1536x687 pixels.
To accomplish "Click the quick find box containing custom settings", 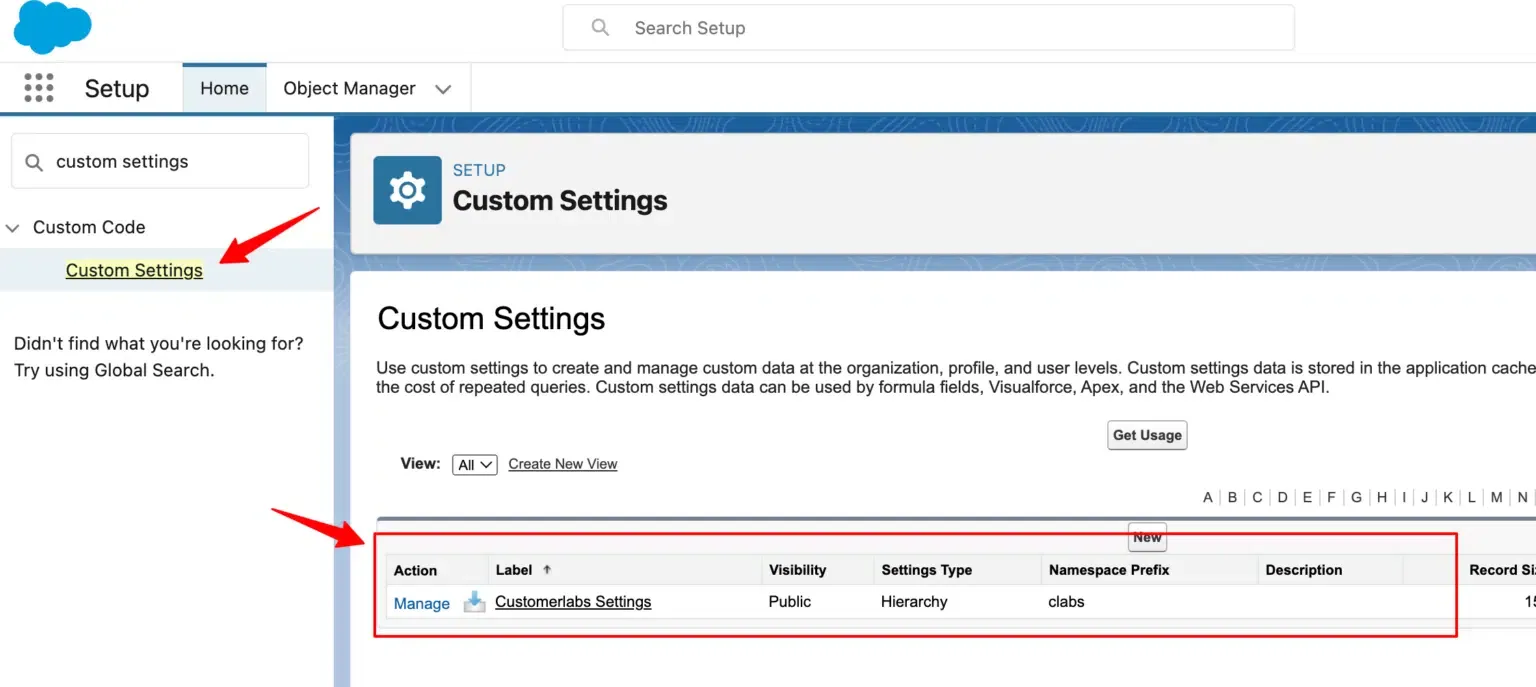I will click(160, 161).
